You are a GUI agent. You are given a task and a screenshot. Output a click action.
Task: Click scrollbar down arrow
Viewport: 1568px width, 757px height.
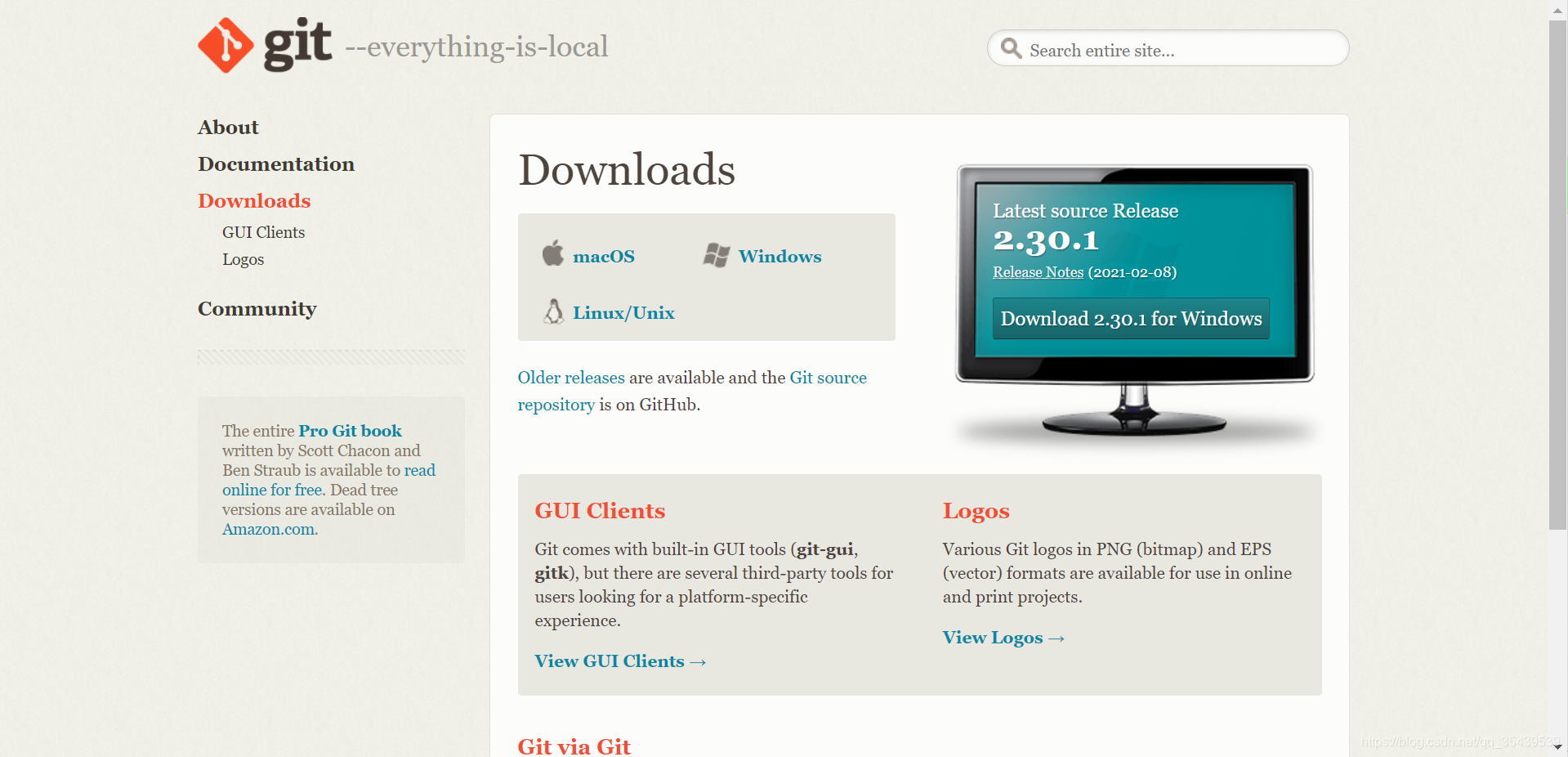click(1557, 746)
